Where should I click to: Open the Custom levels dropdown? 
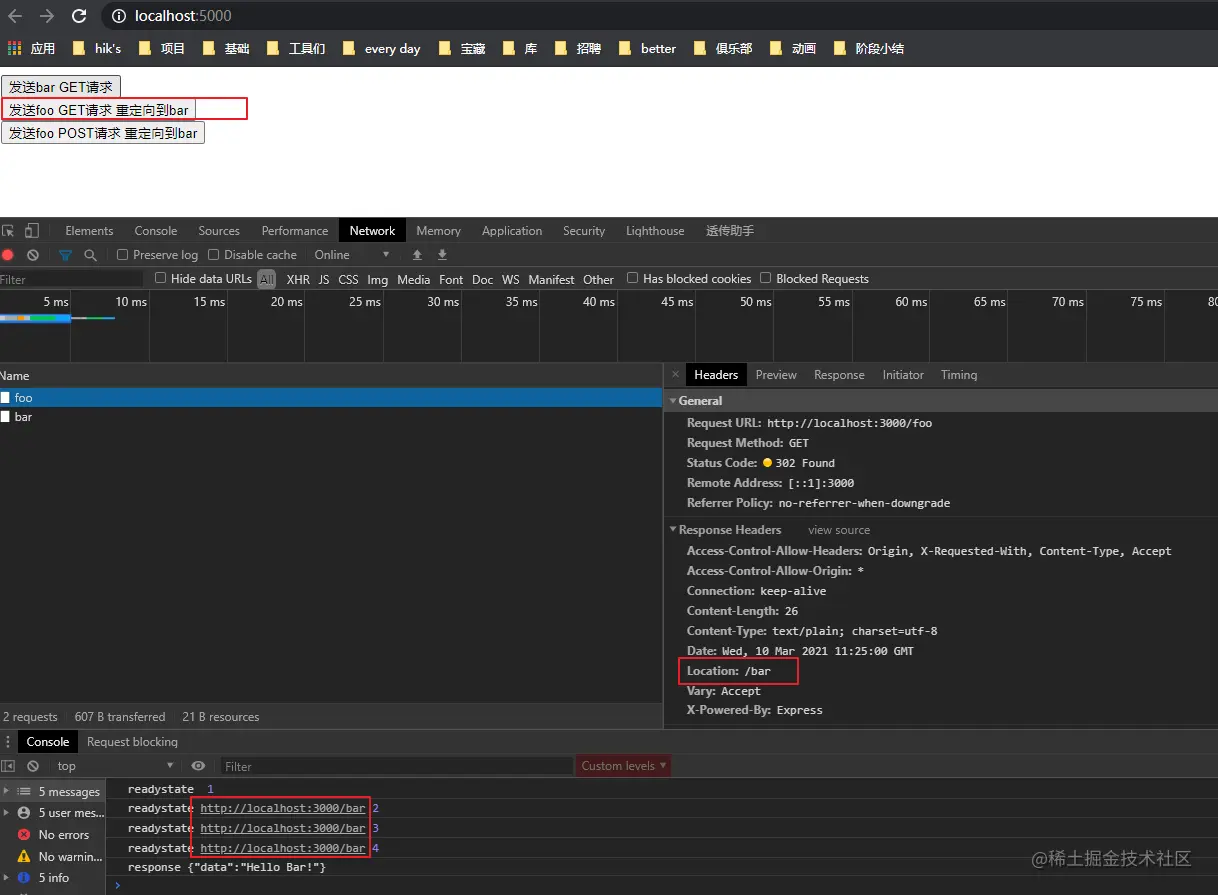624,766
